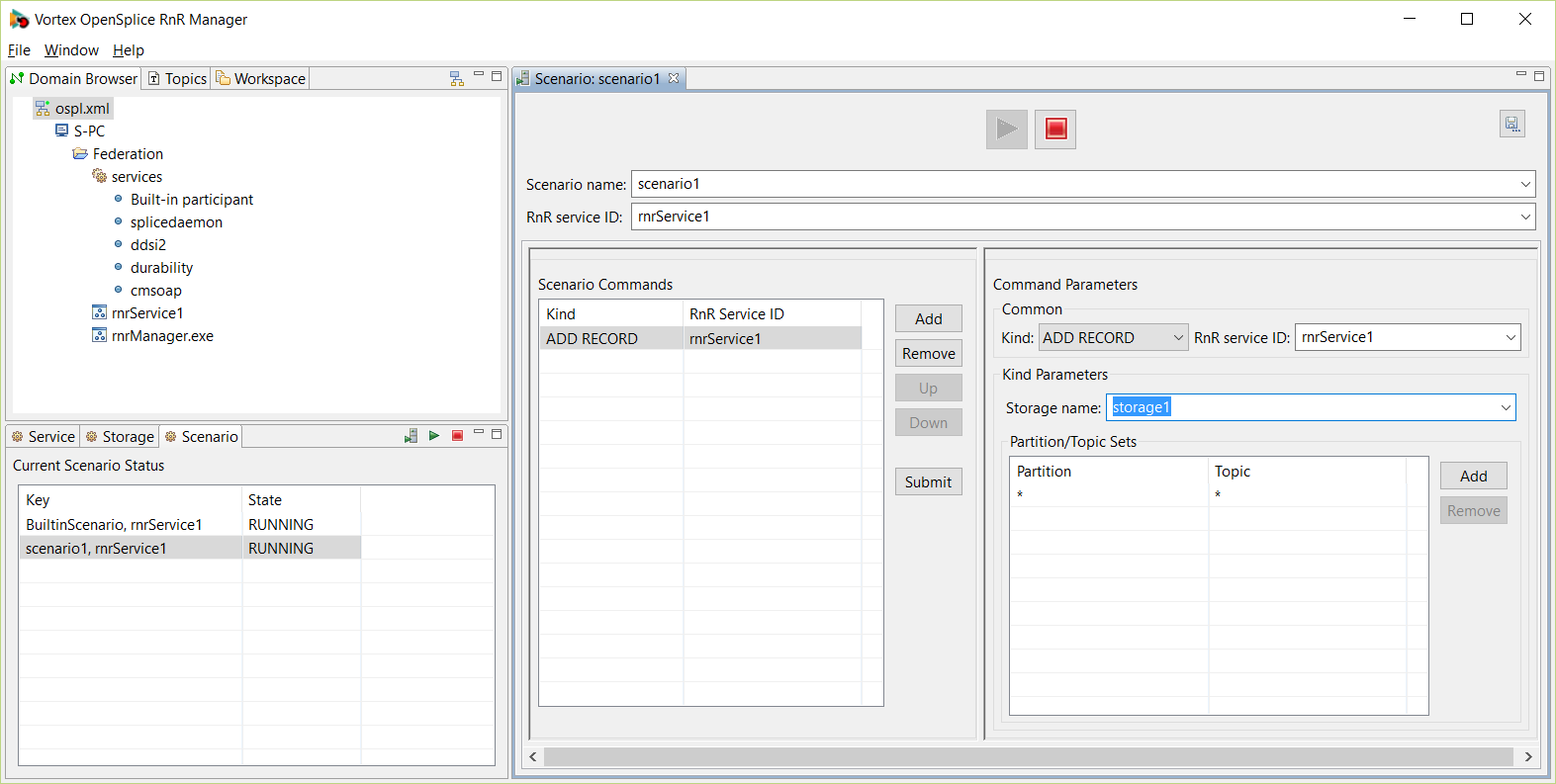Stop the scenario with the red stop button
Viewport: 1556px width, 784px height.
pyautogui.click(x=1055, y=129)
